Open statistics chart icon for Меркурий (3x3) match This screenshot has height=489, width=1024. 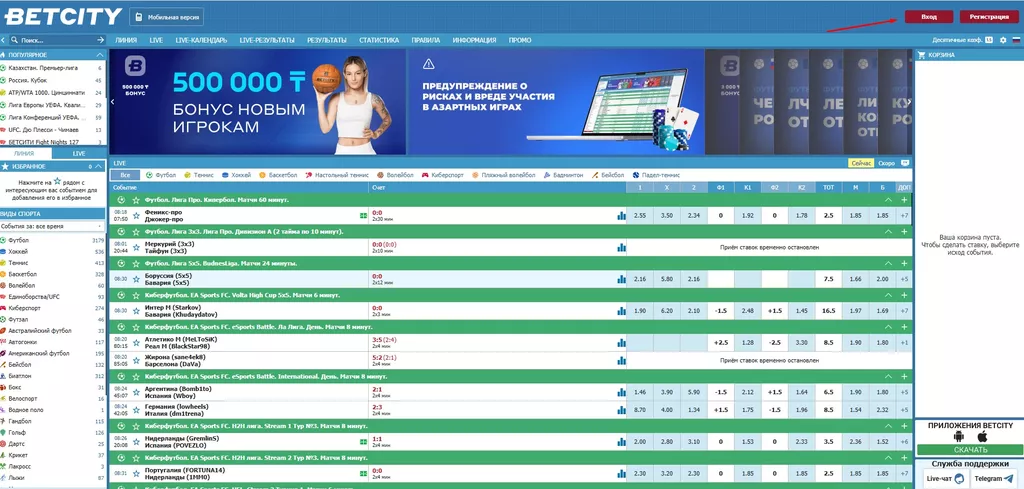point(621,247)
